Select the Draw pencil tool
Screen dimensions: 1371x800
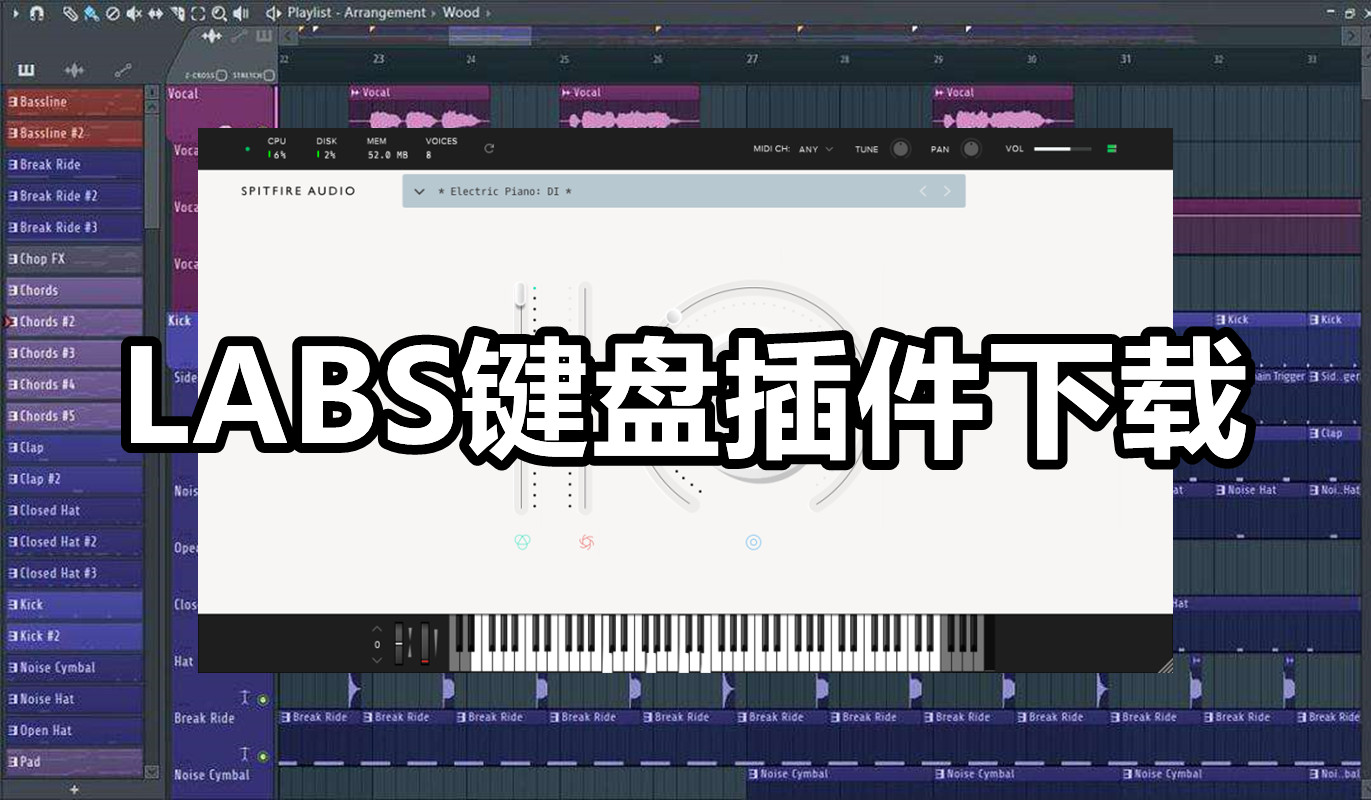pos(70,13)
